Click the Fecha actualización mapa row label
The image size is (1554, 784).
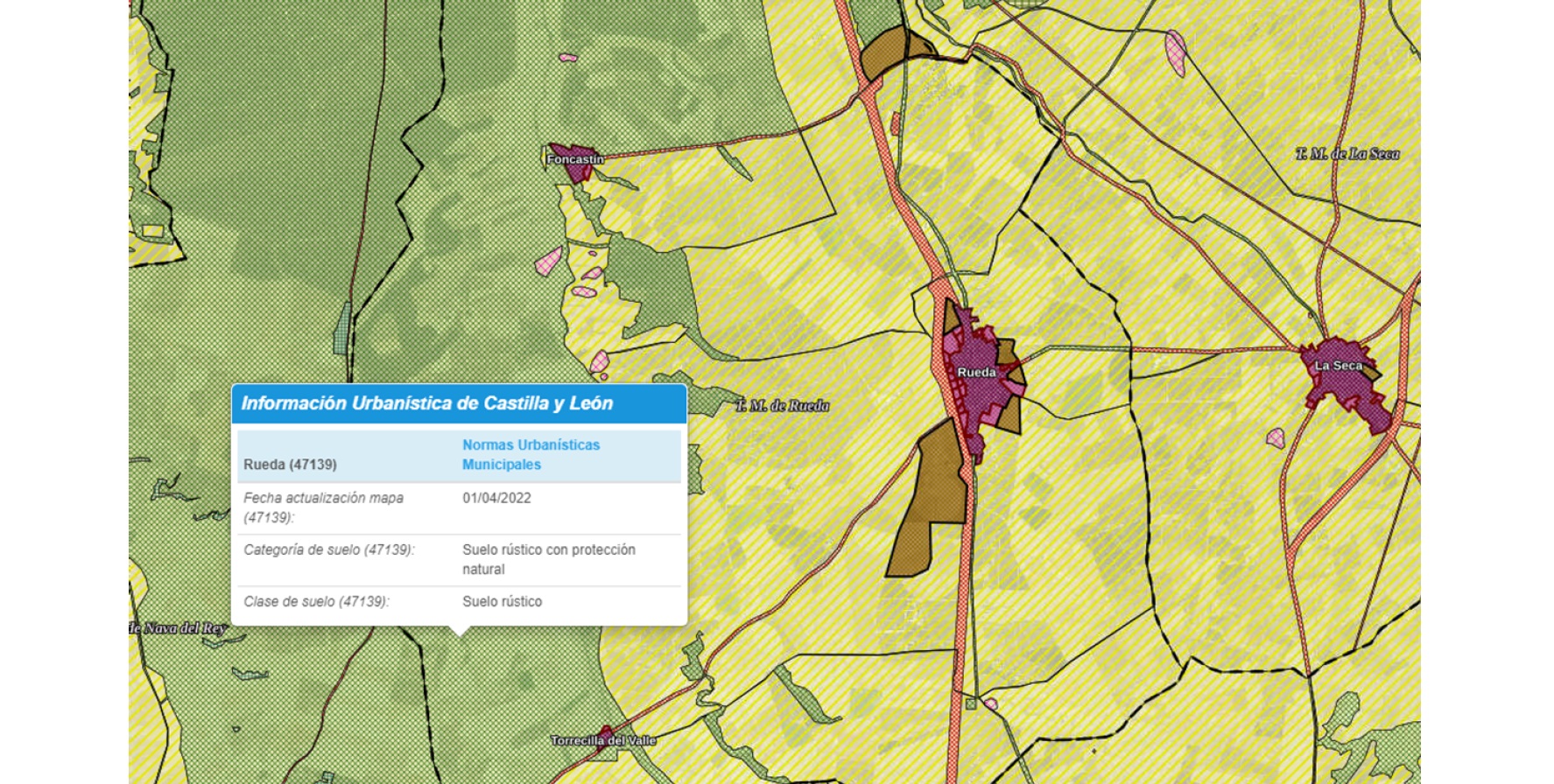point(323,507)
